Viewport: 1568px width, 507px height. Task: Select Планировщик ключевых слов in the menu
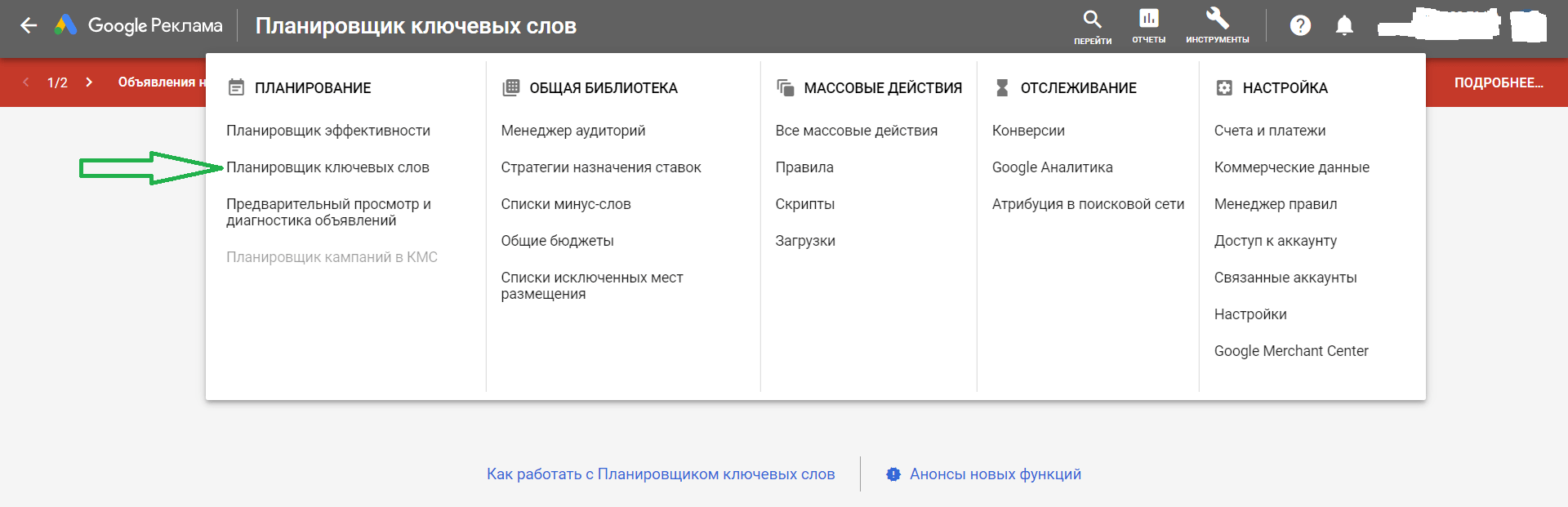(x=327, y=167)
